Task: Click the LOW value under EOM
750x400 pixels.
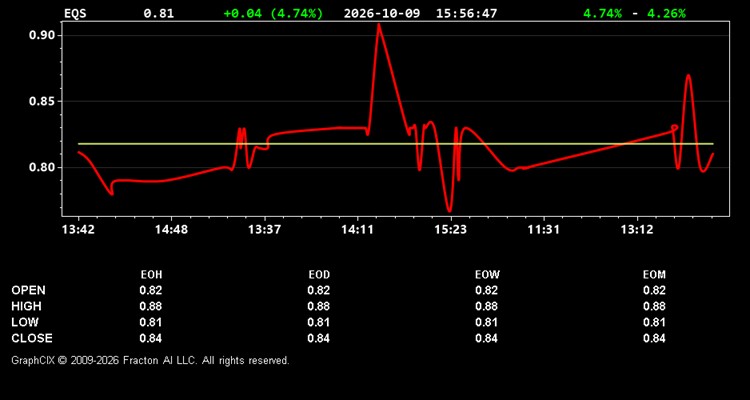Action: tap(654, 322)
